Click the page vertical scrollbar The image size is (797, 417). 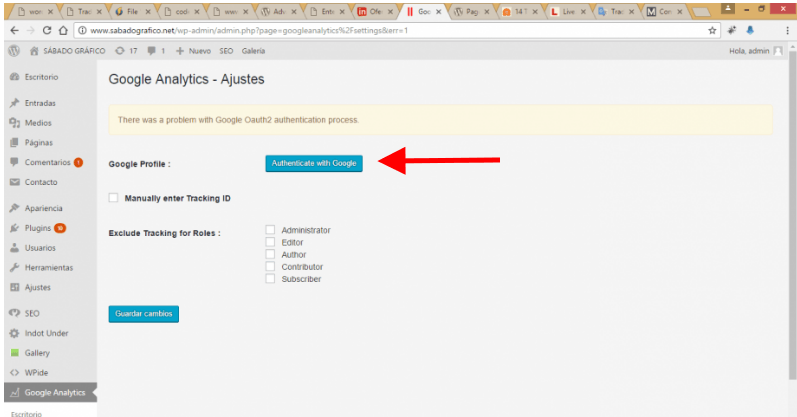click(x=792, y=214)
